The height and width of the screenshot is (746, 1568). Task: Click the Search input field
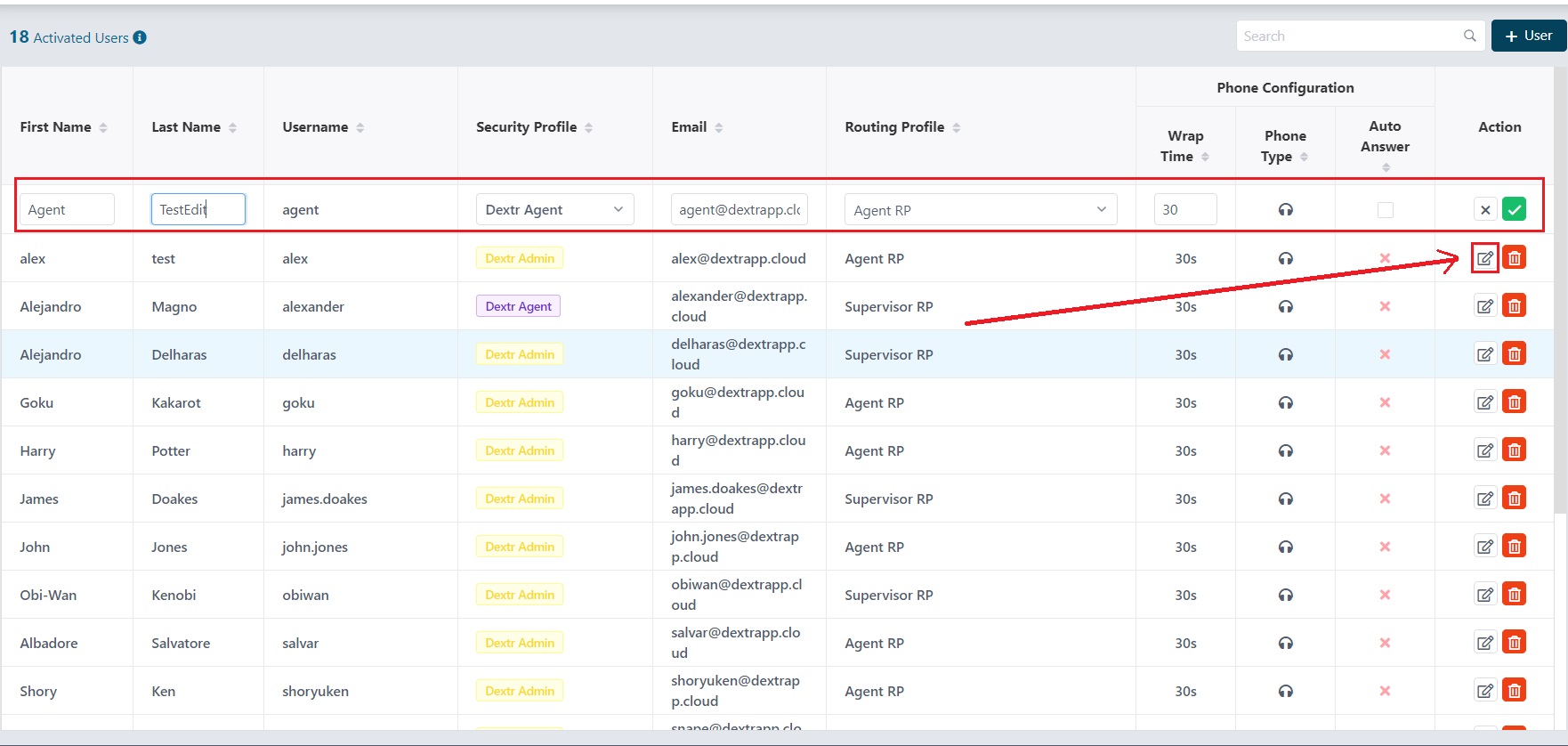click(x=1360, y=36)
